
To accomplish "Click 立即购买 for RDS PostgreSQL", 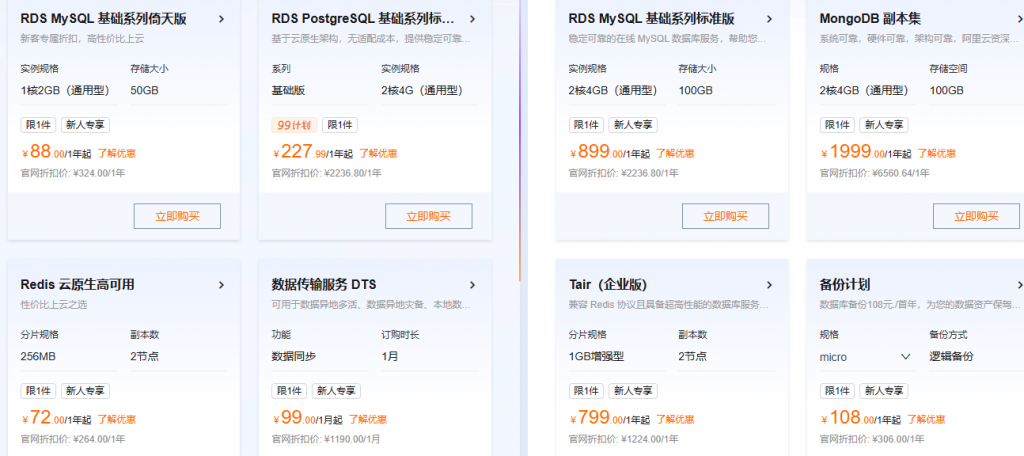I will pos(428,216).
